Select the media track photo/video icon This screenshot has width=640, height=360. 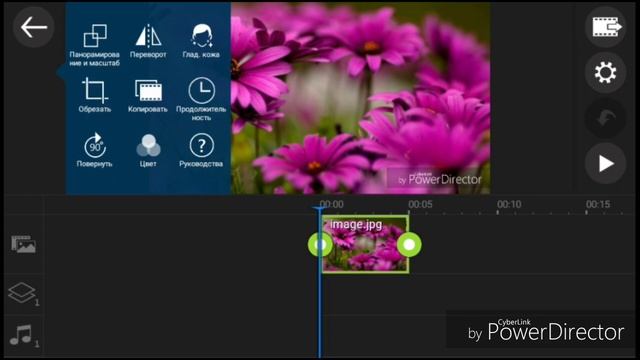coord(23,244)
